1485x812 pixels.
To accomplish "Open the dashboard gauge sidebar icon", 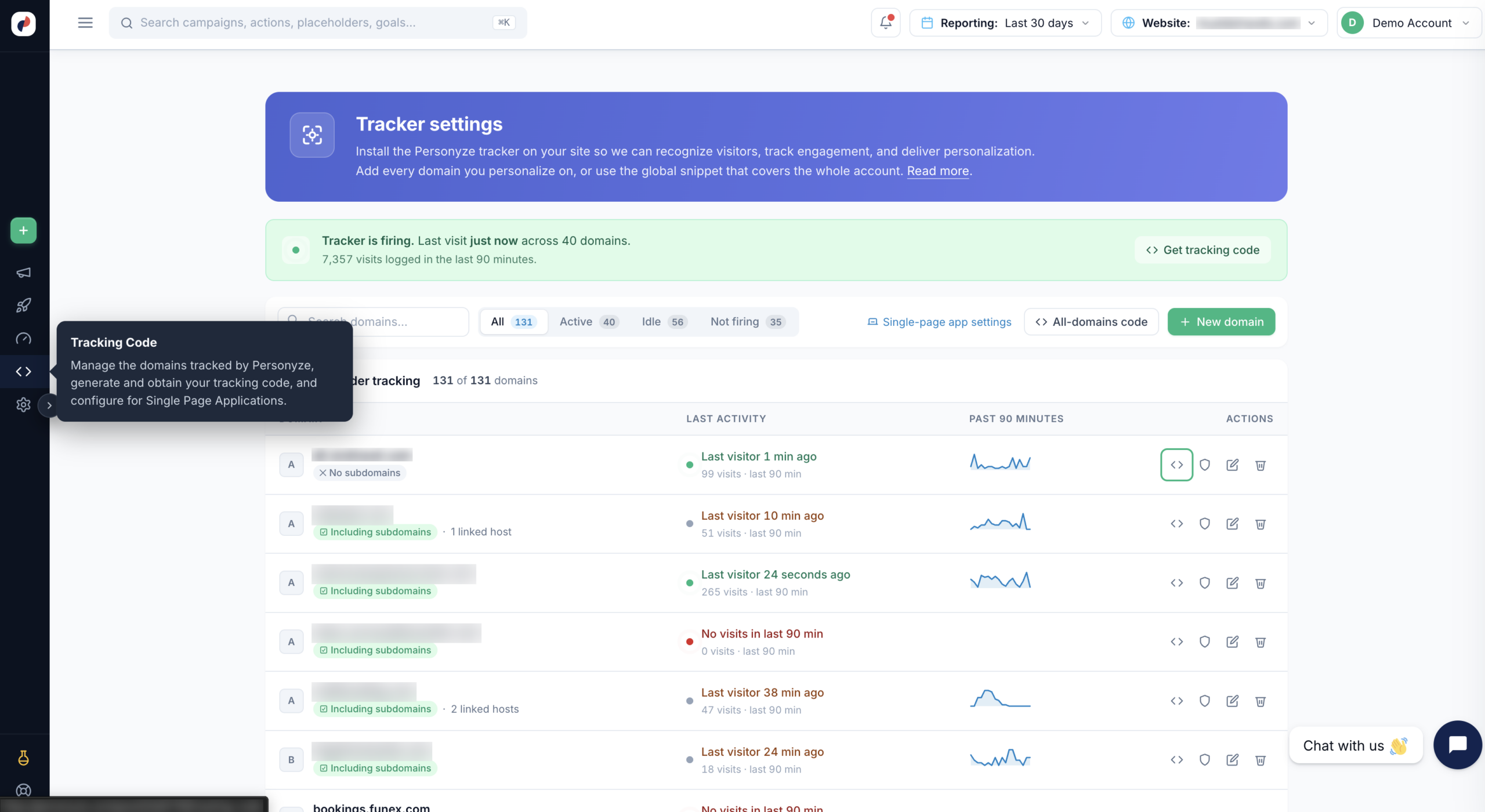I will pyautogui.click(x=23, y=338).
